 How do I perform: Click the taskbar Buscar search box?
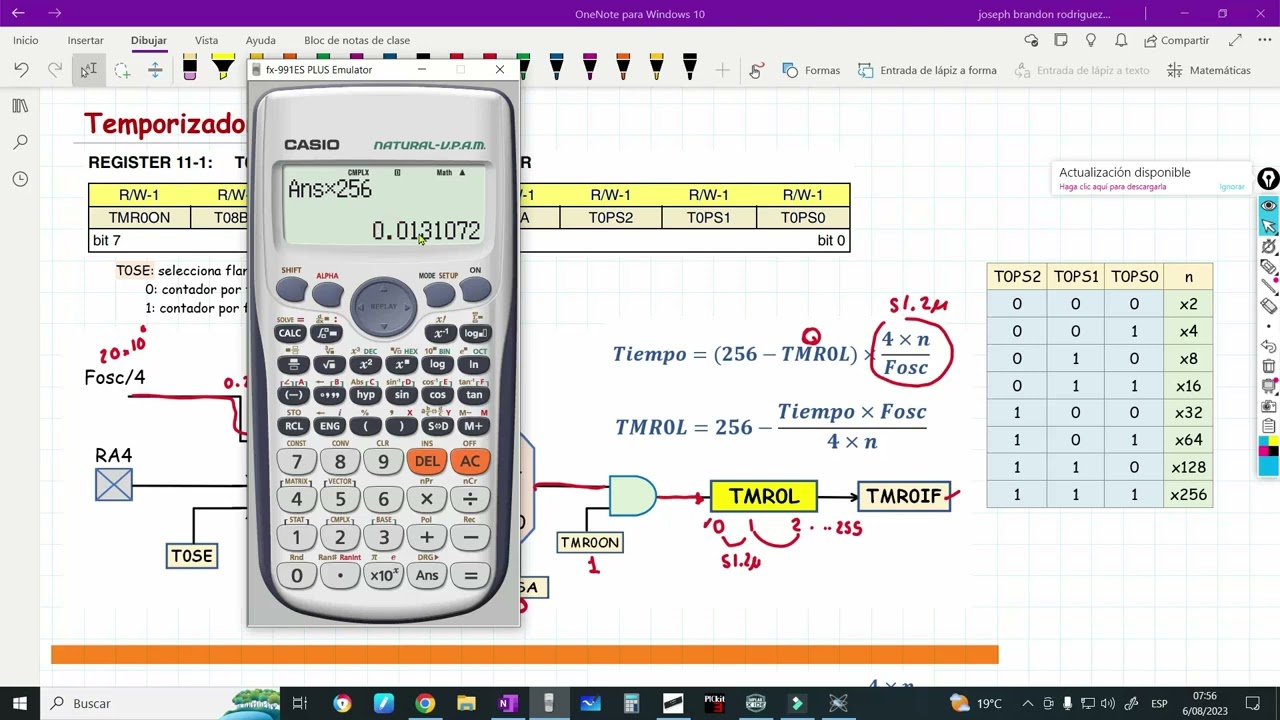160,703
